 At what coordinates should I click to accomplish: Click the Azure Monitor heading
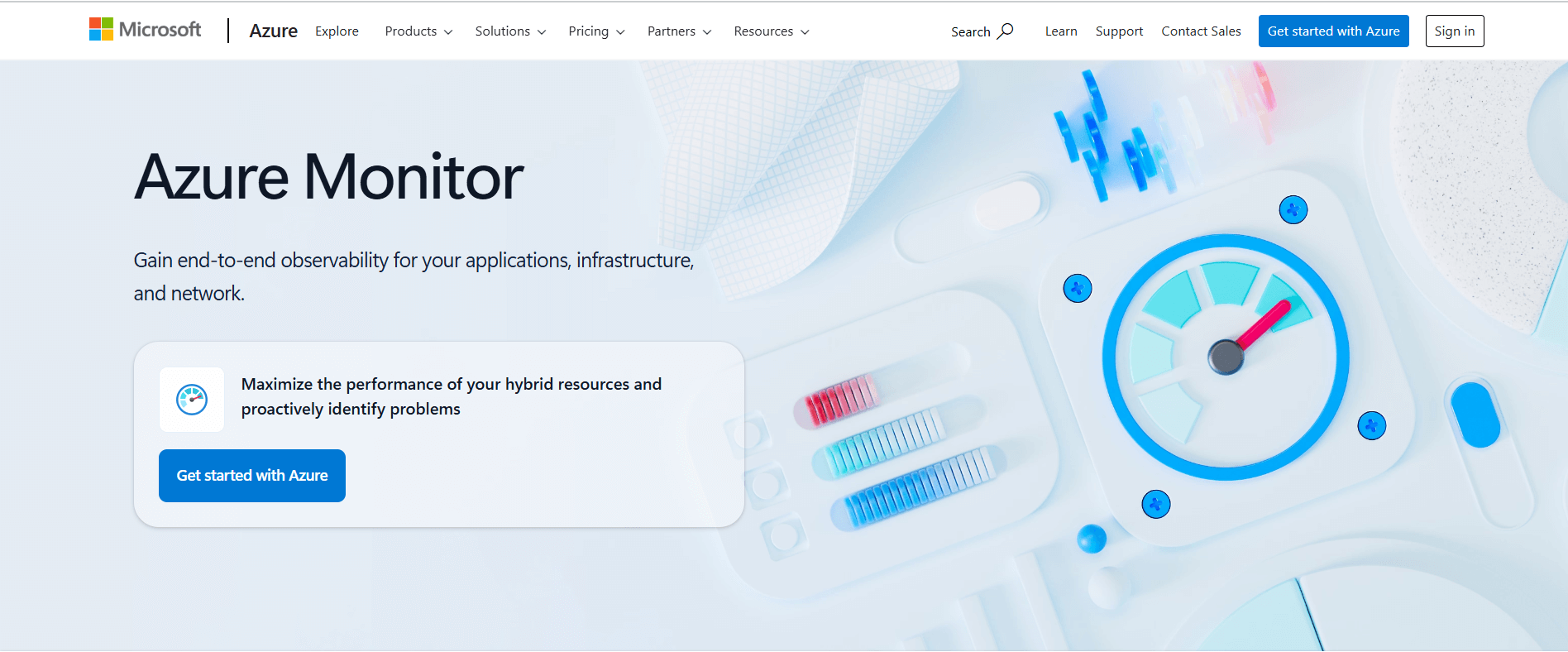tap(329, 177)
